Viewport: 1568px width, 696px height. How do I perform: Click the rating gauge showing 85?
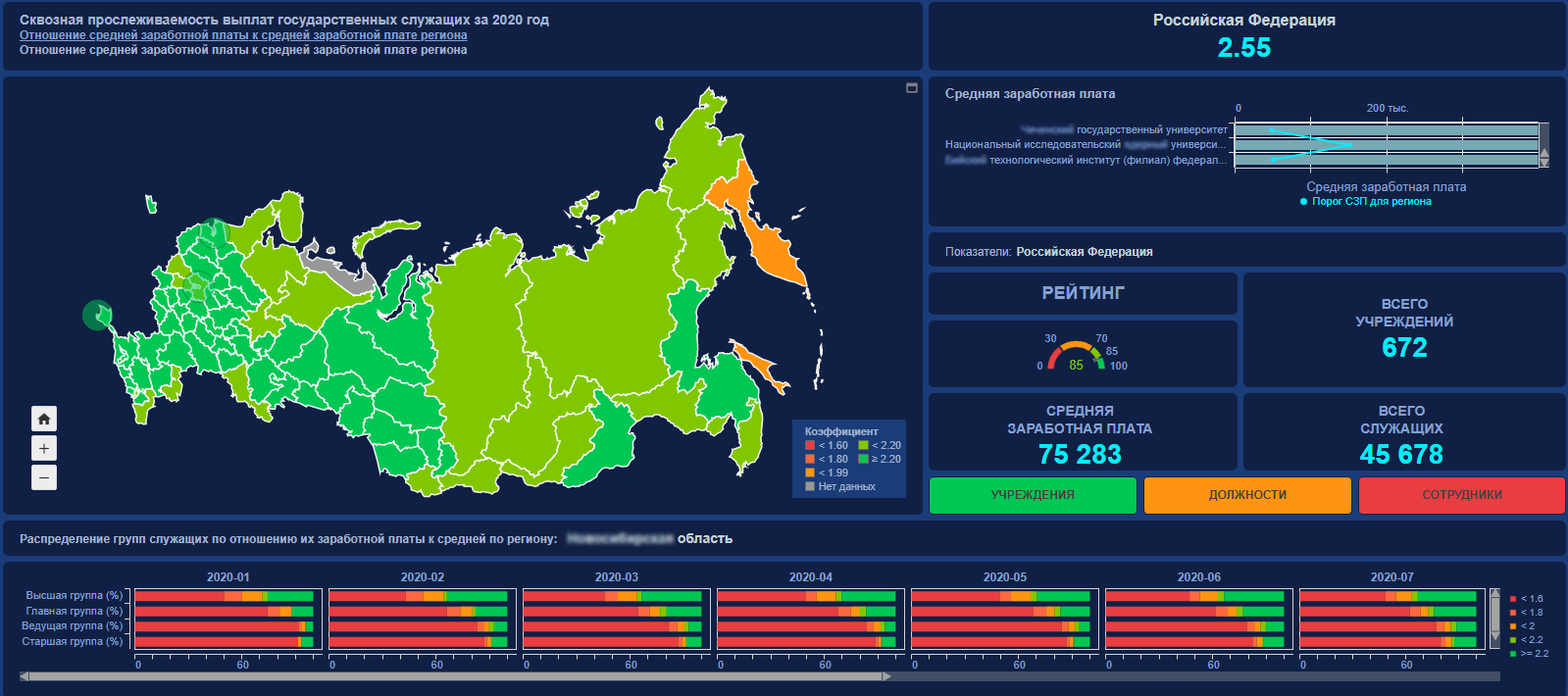click(1077, 355)
